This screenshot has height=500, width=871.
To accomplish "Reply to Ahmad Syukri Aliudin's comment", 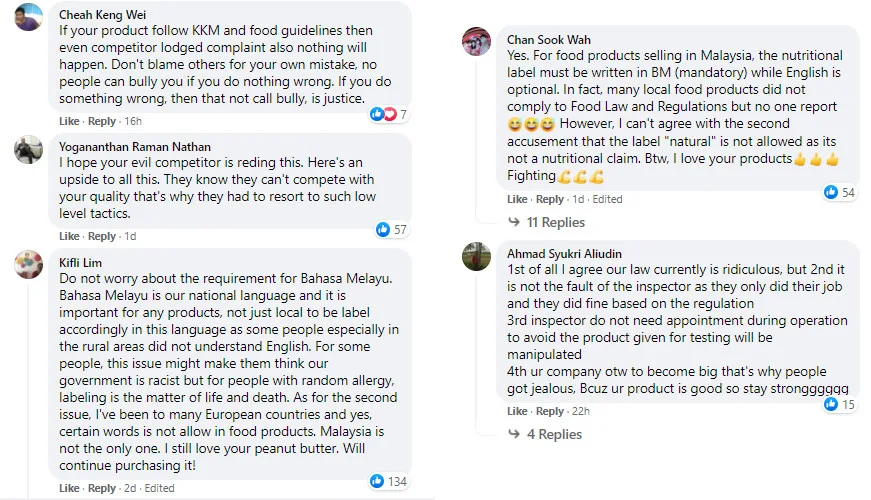I will (x=550, y=411).
